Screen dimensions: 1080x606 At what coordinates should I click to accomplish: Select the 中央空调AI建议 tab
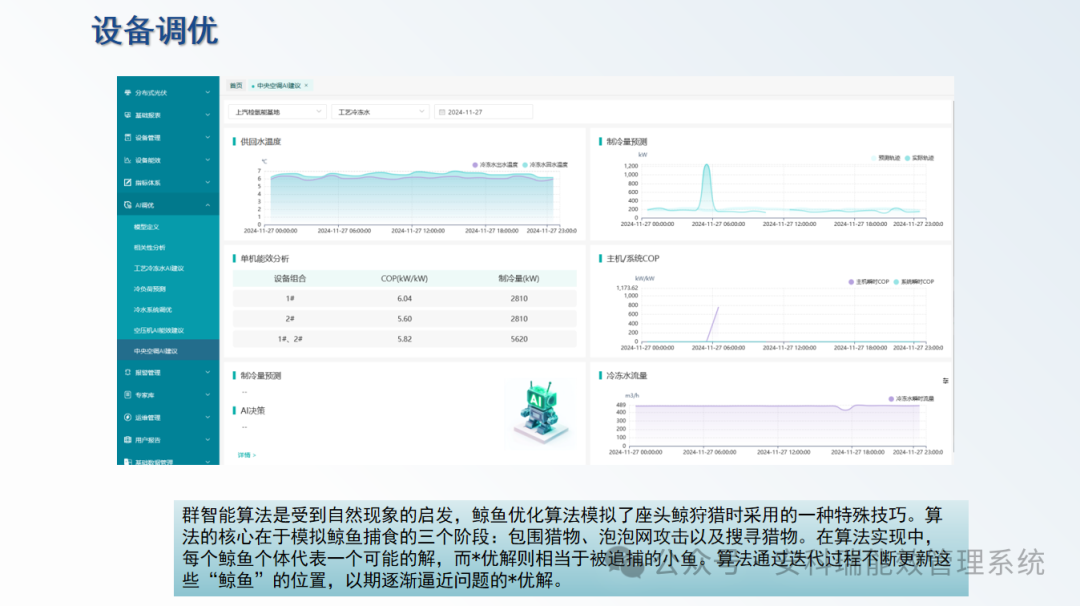point(280,86)
